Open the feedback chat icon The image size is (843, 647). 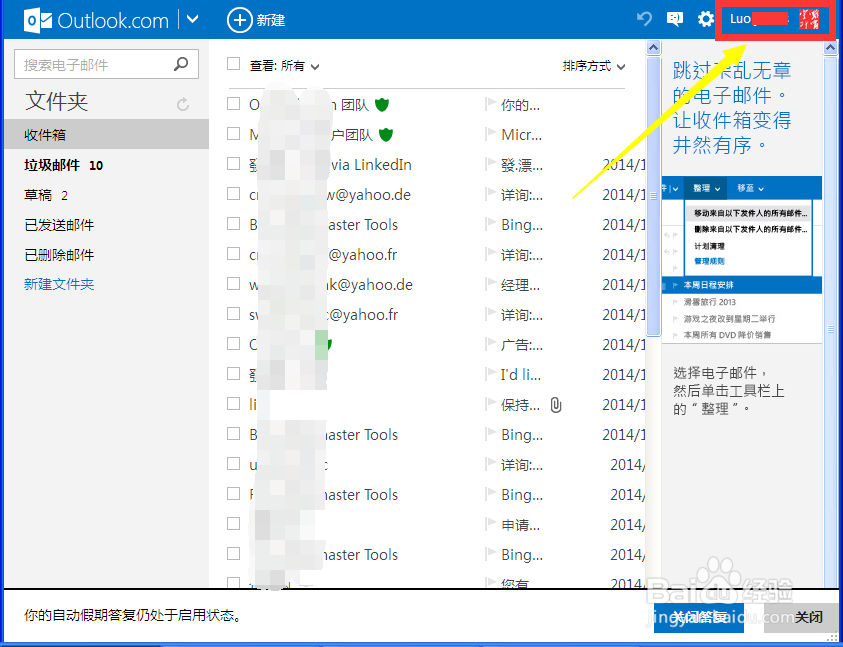(x=675, y=18)
